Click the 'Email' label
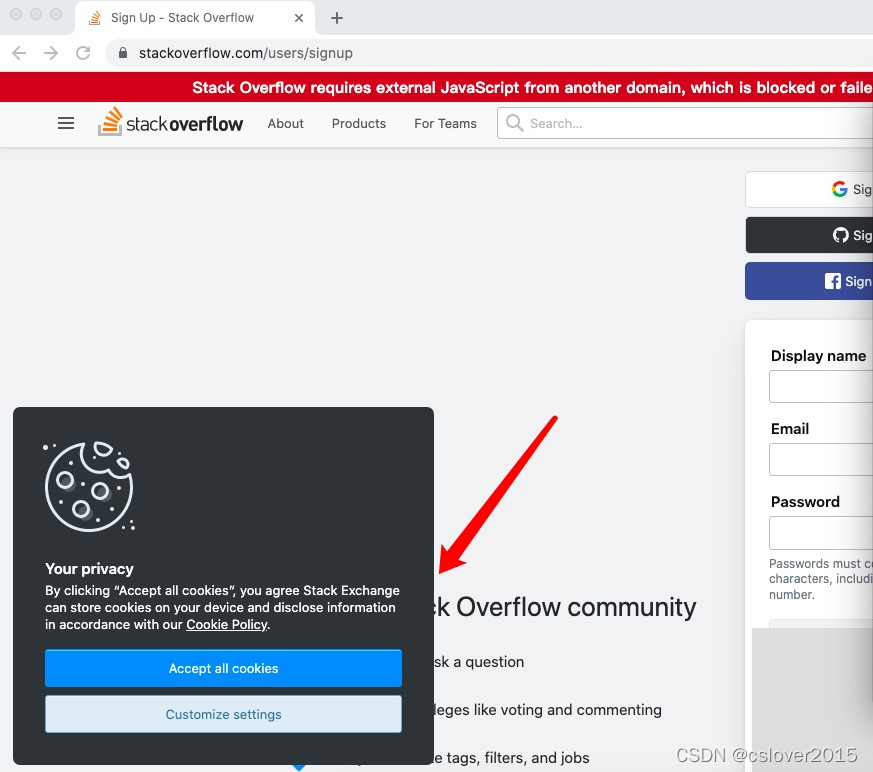This screenshot has width=873, height=772. pyautogui.click(x=789, y=429)
